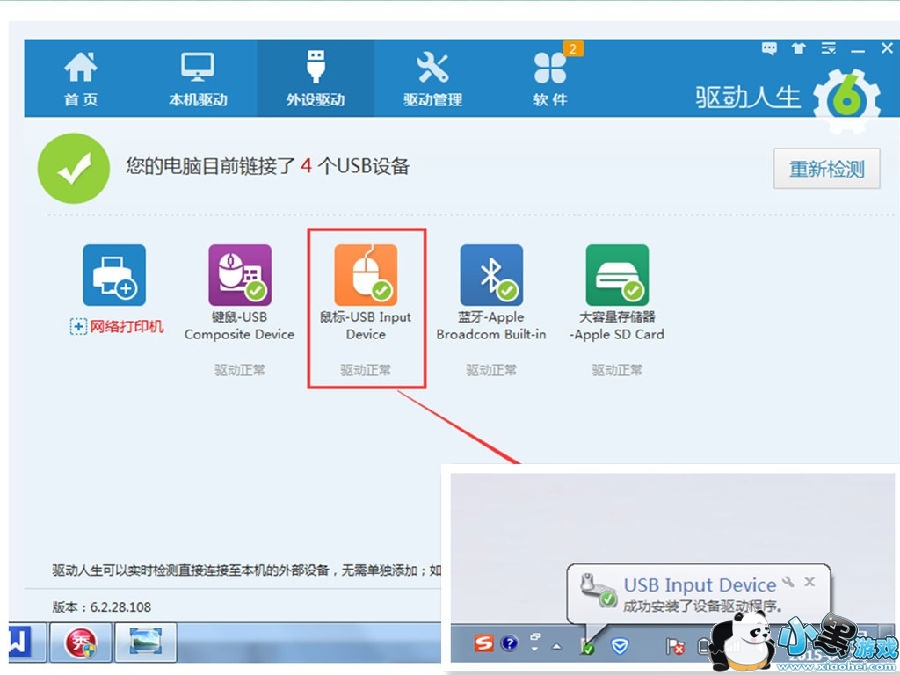Open the wrench settings icon in the balloon

pos(789,582)
